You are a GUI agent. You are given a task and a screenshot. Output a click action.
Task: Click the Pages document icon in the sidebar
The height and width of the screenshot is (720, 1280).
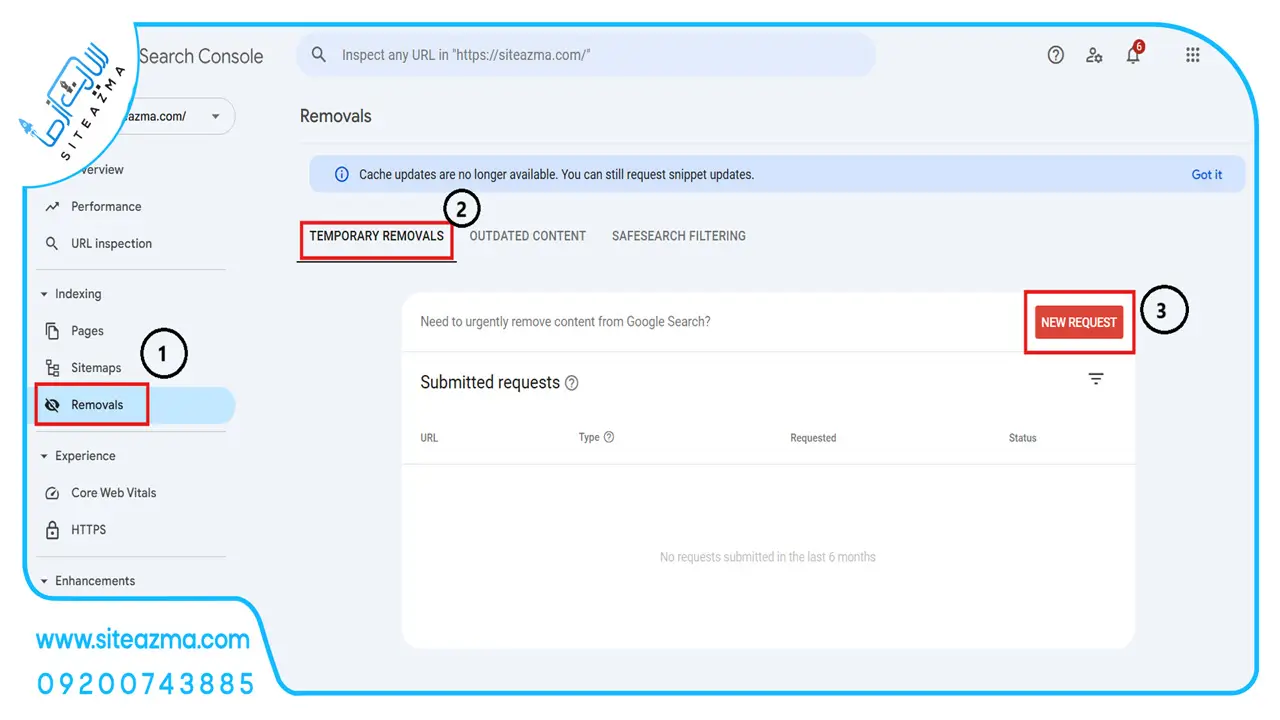click(x=53, y=331)
